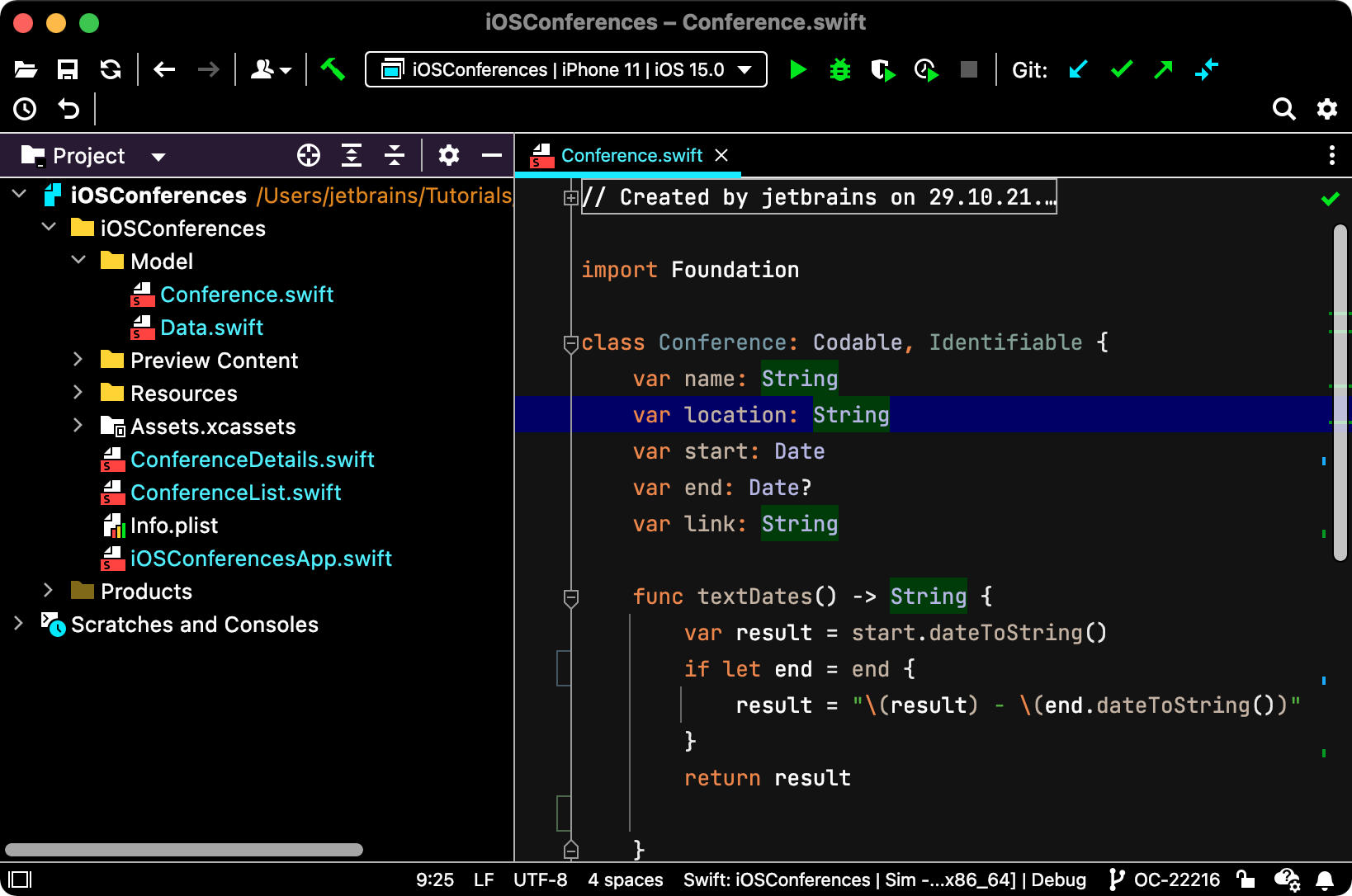Open the Project view dropdown
Image resolution: width=1352 pixels, height=896 pixels.
tap(94, 156)
